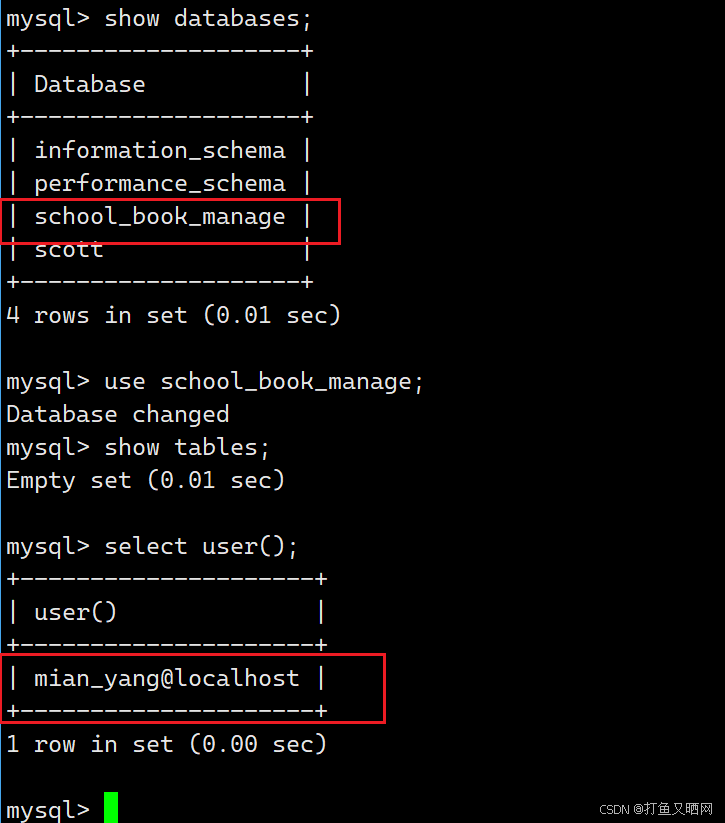Image resolution: width=725 pixels, height=823 pixels.
Task: Click '1 row in set (0.00 sec)' line
Action: point(166,744)
